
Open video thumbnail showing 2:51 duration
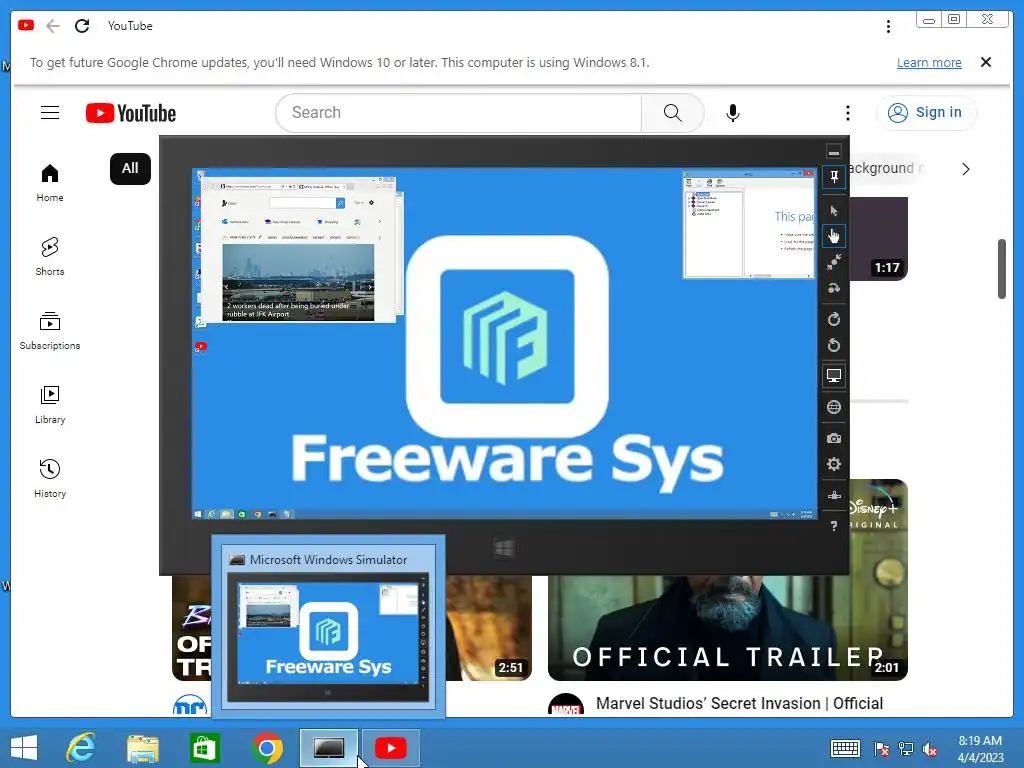[x=489, y=628]
